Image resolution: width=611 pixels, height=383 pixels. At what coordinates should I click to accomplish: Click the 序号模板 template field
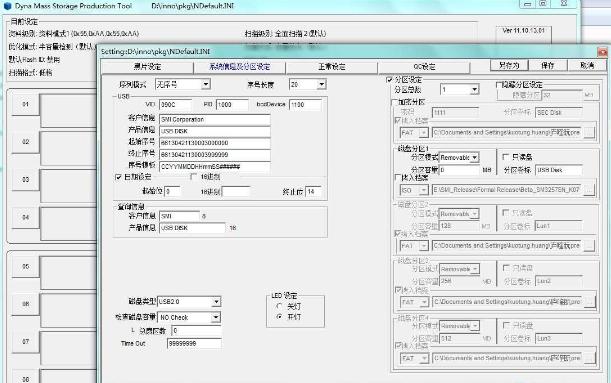tap(215, 166)
